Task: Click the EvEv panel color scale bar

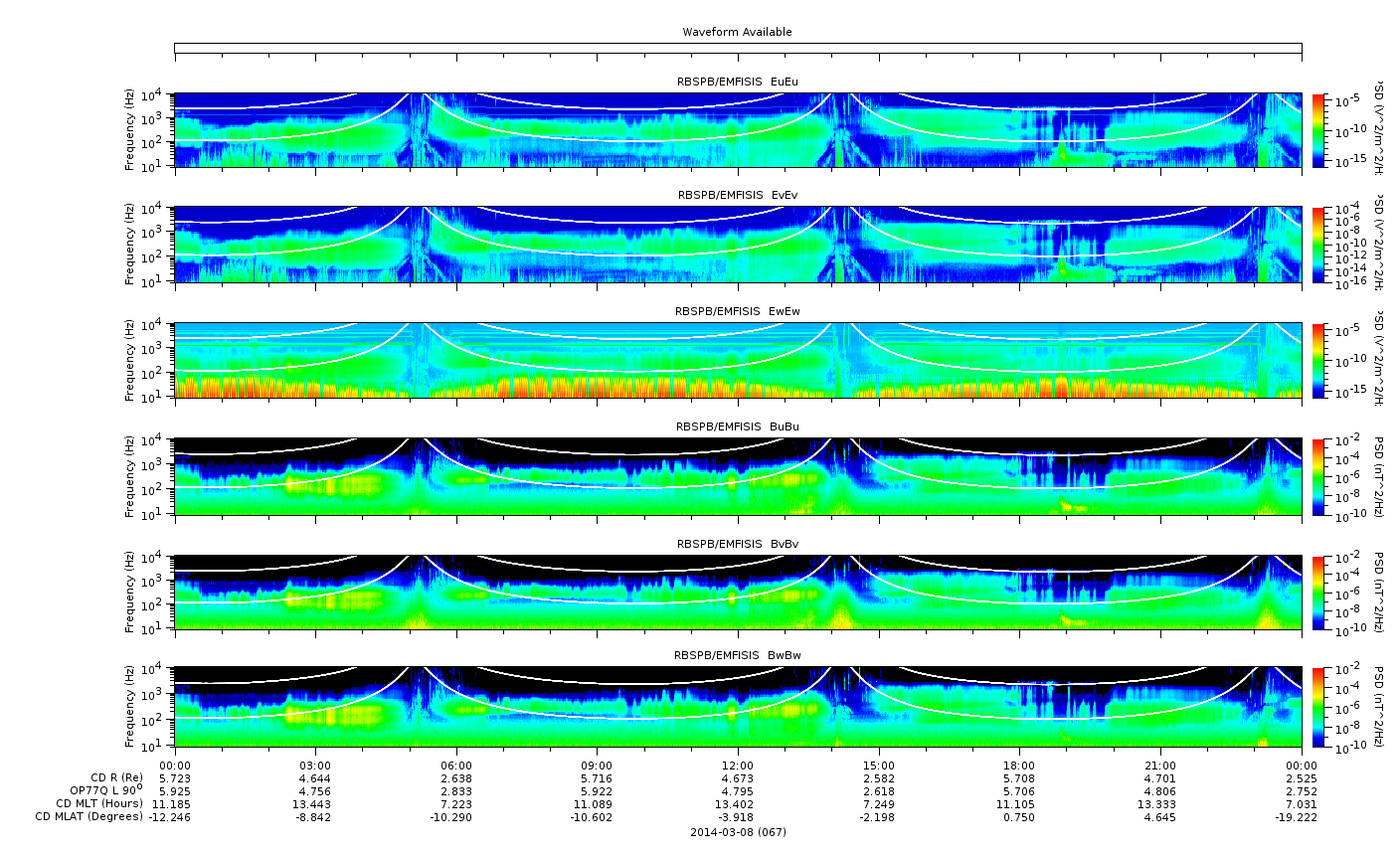Action: tap(1318, 245)
